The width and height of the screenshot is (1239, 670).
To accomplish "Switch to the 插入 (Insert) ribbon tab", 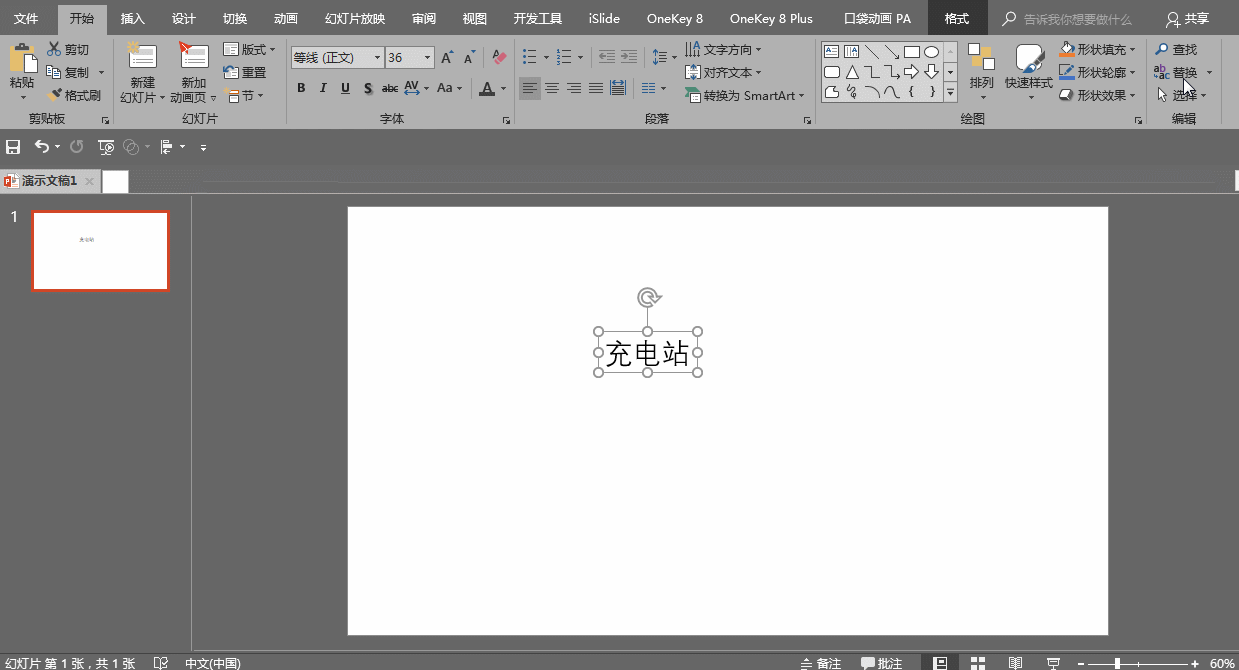I will tap(132, 18).
